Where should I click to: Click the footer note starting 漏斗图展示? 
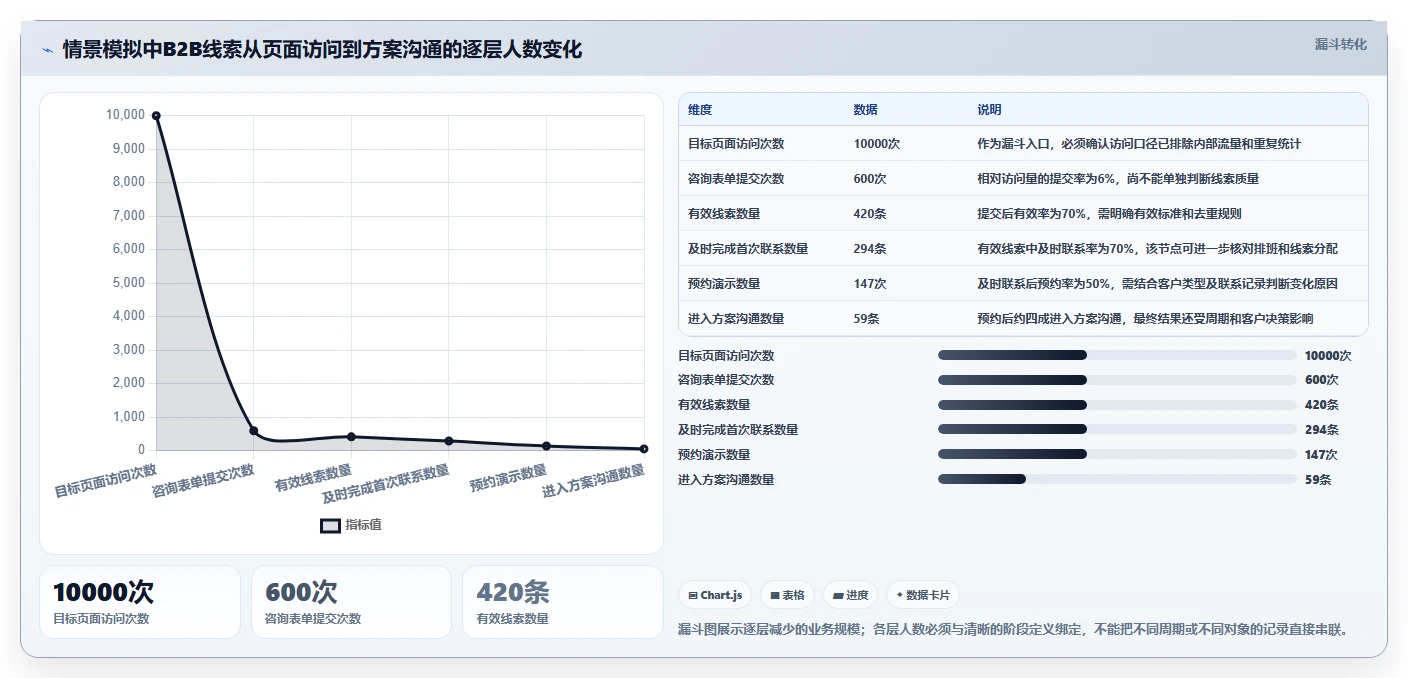[x=1014, y=629]
